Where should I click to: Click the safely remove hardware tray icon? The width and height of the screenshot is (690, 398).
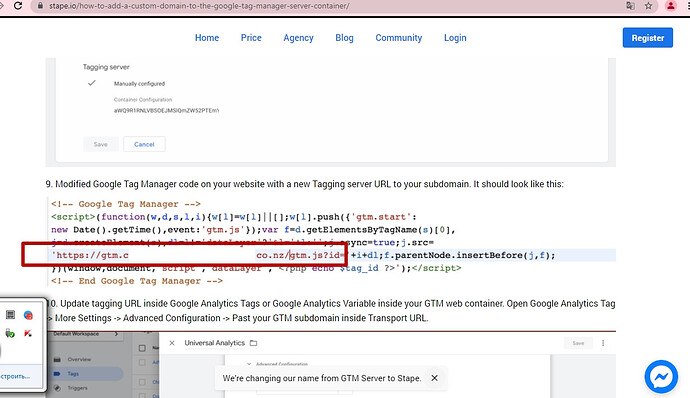tap(10, 333)
